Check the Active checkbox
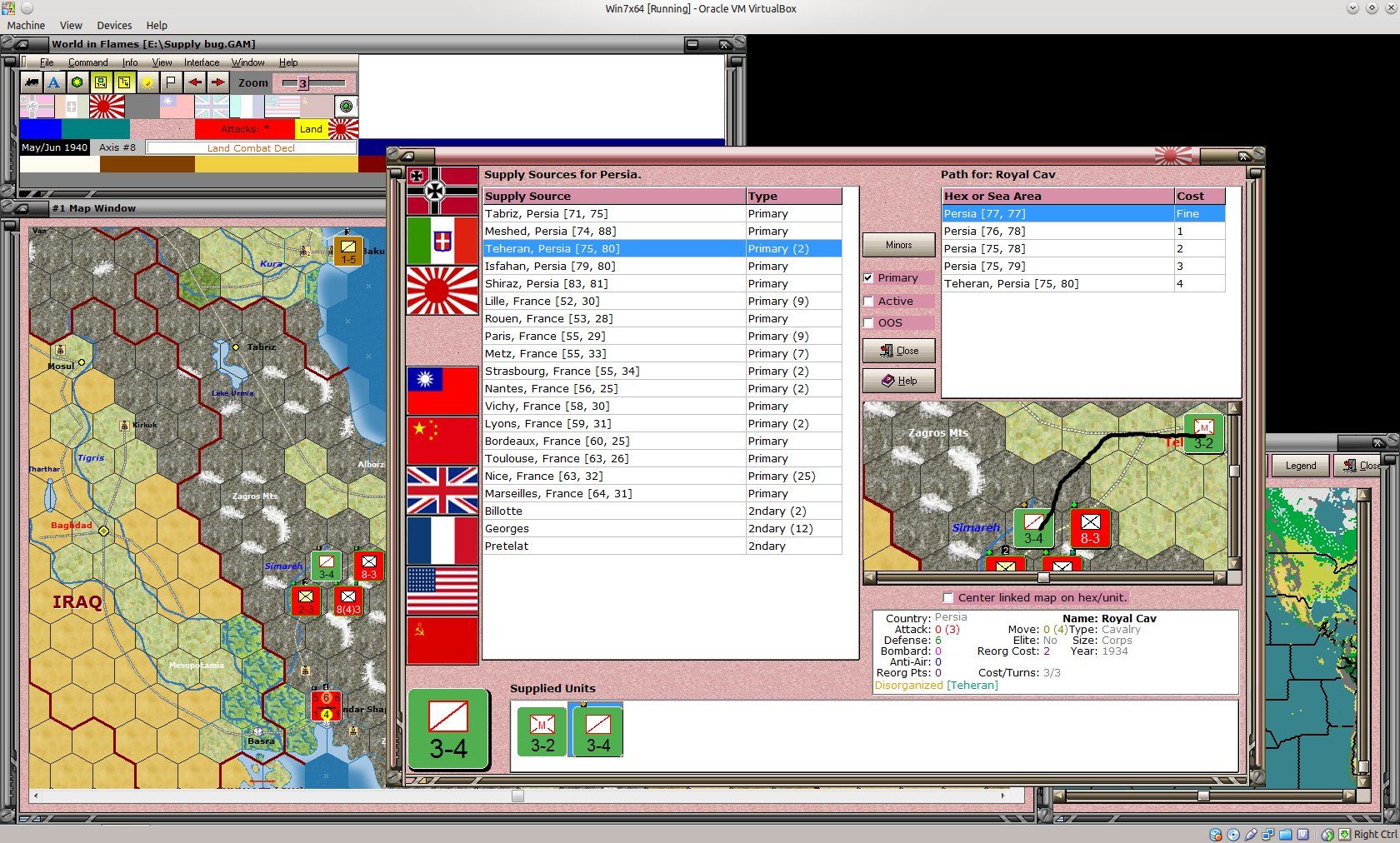Screen dimensions: 1400x843 868,302
